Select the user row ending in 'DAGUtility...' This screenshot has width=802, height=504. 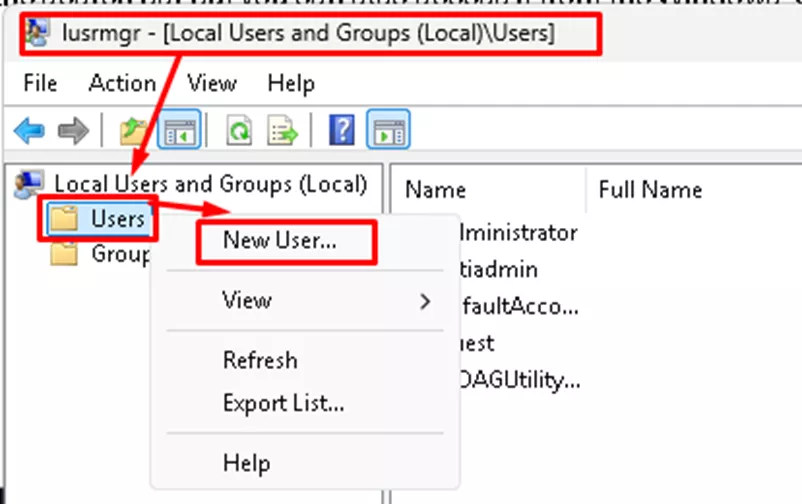(x=520, y=380)
